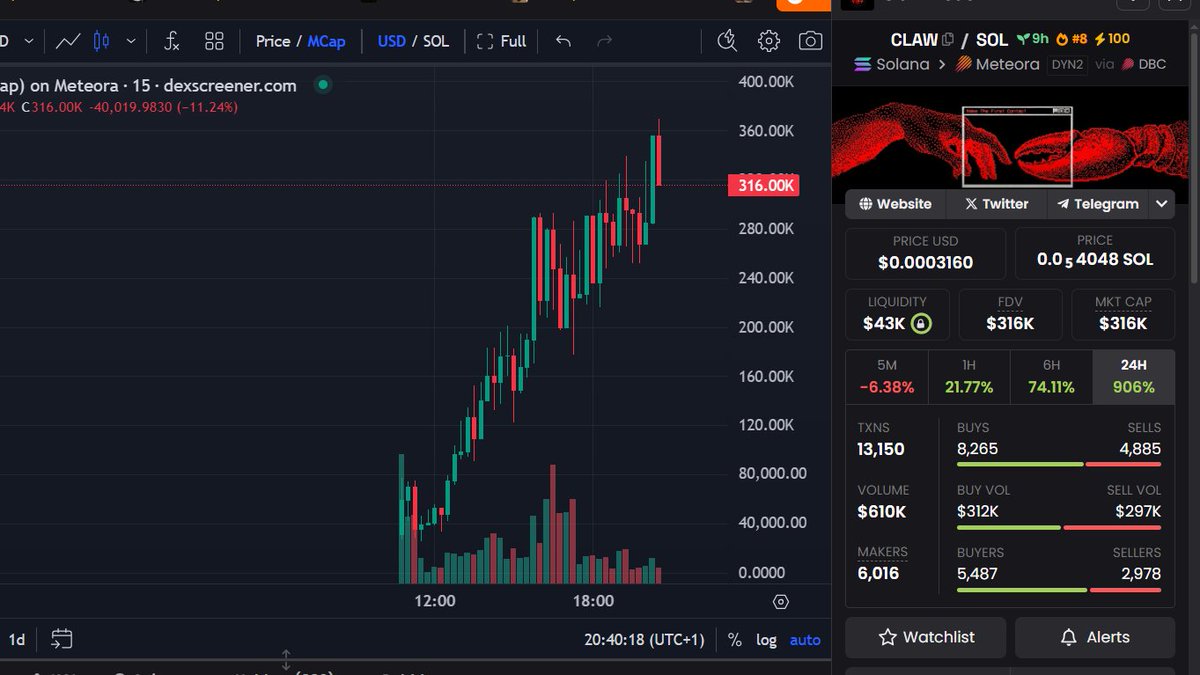
Task: Open the token Website link
Action: (x=894, y=203)
